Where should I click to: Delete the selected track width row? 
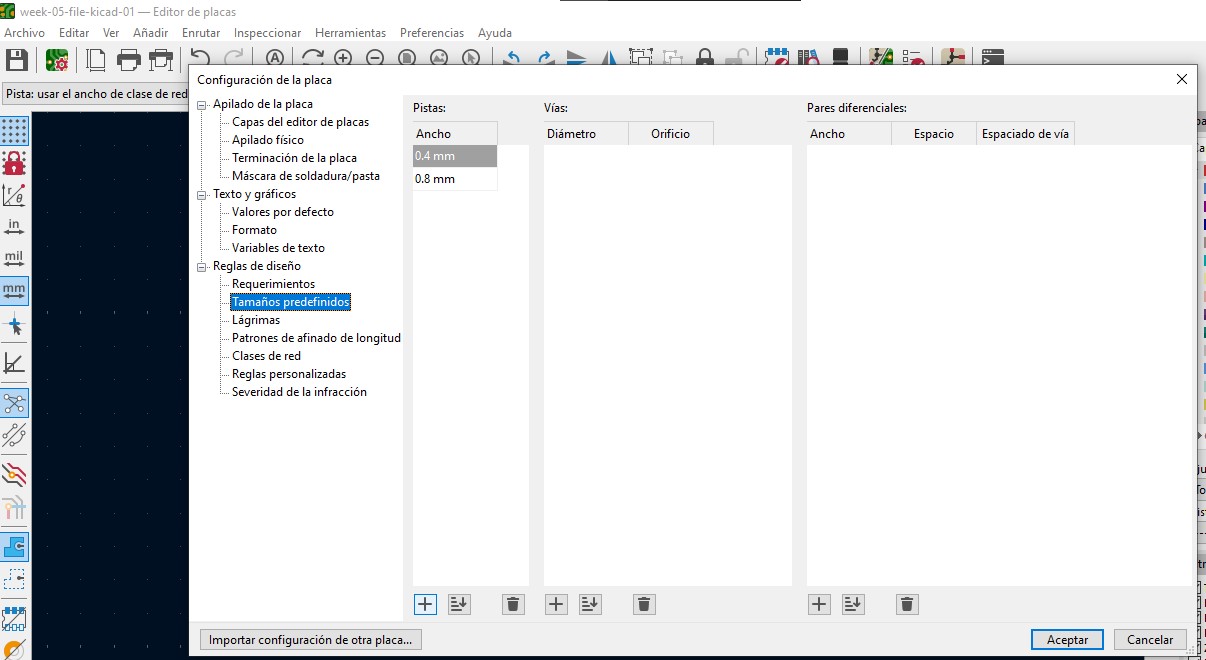point(513,604)
